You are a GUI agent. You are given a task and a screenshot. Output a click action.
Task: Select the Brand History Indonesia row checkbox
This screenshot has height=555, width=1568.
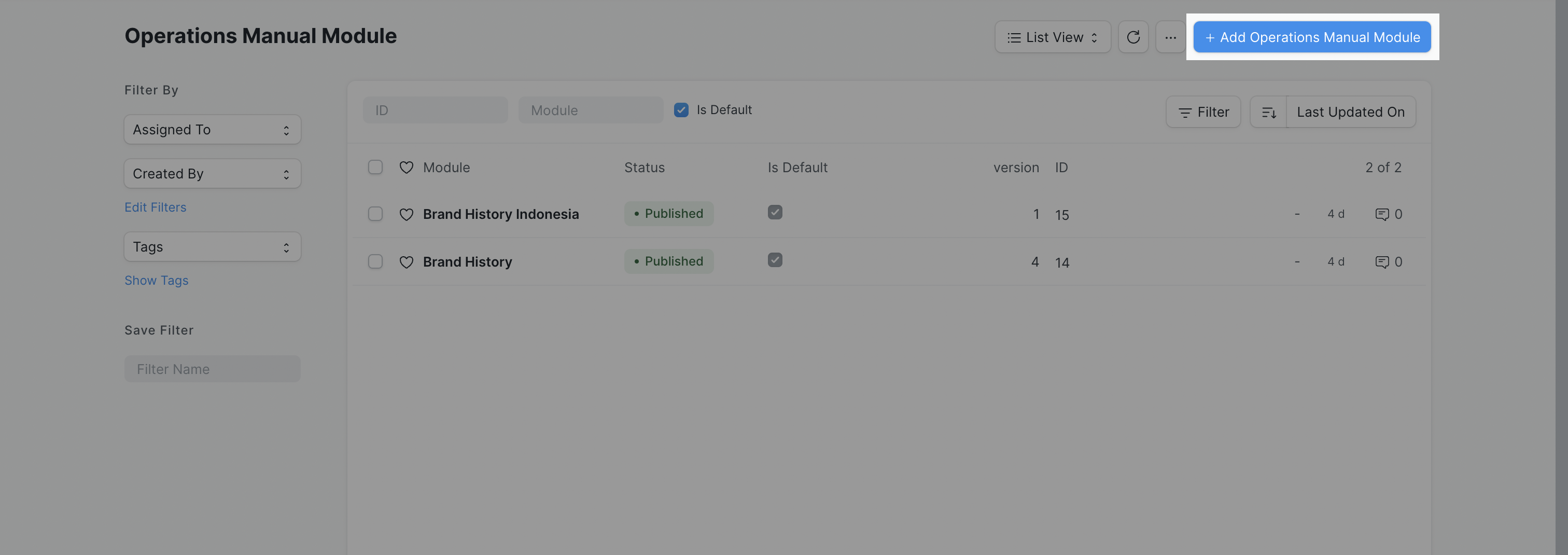[375, 214]
